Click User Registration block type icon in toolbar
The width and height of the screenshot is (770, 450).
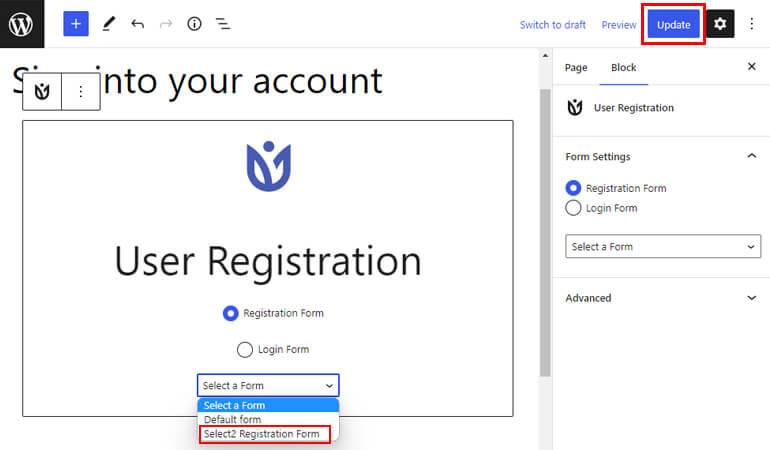click(x=42, y=91)
